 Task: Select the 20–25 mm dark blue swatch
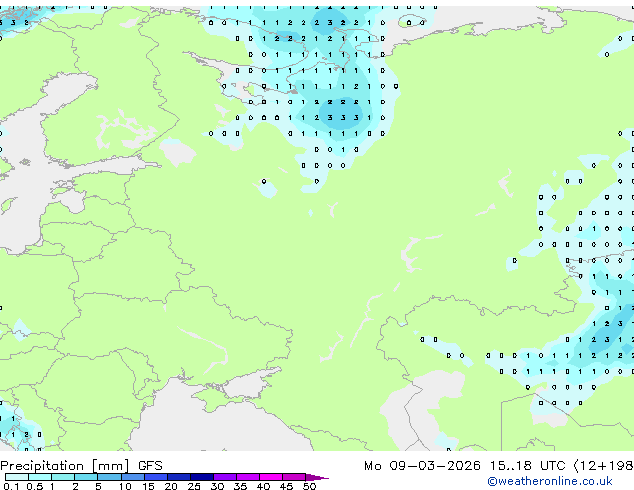(178, 477)
